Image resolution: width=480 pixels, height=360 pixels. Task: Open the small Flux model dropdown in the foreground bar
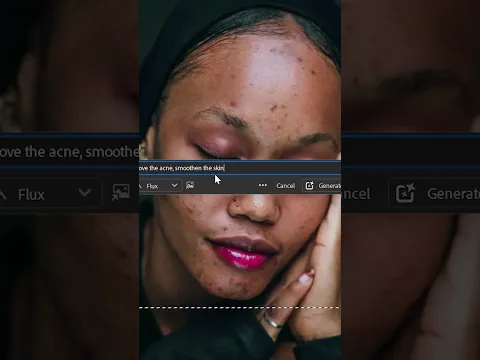(x=160, y=186)
